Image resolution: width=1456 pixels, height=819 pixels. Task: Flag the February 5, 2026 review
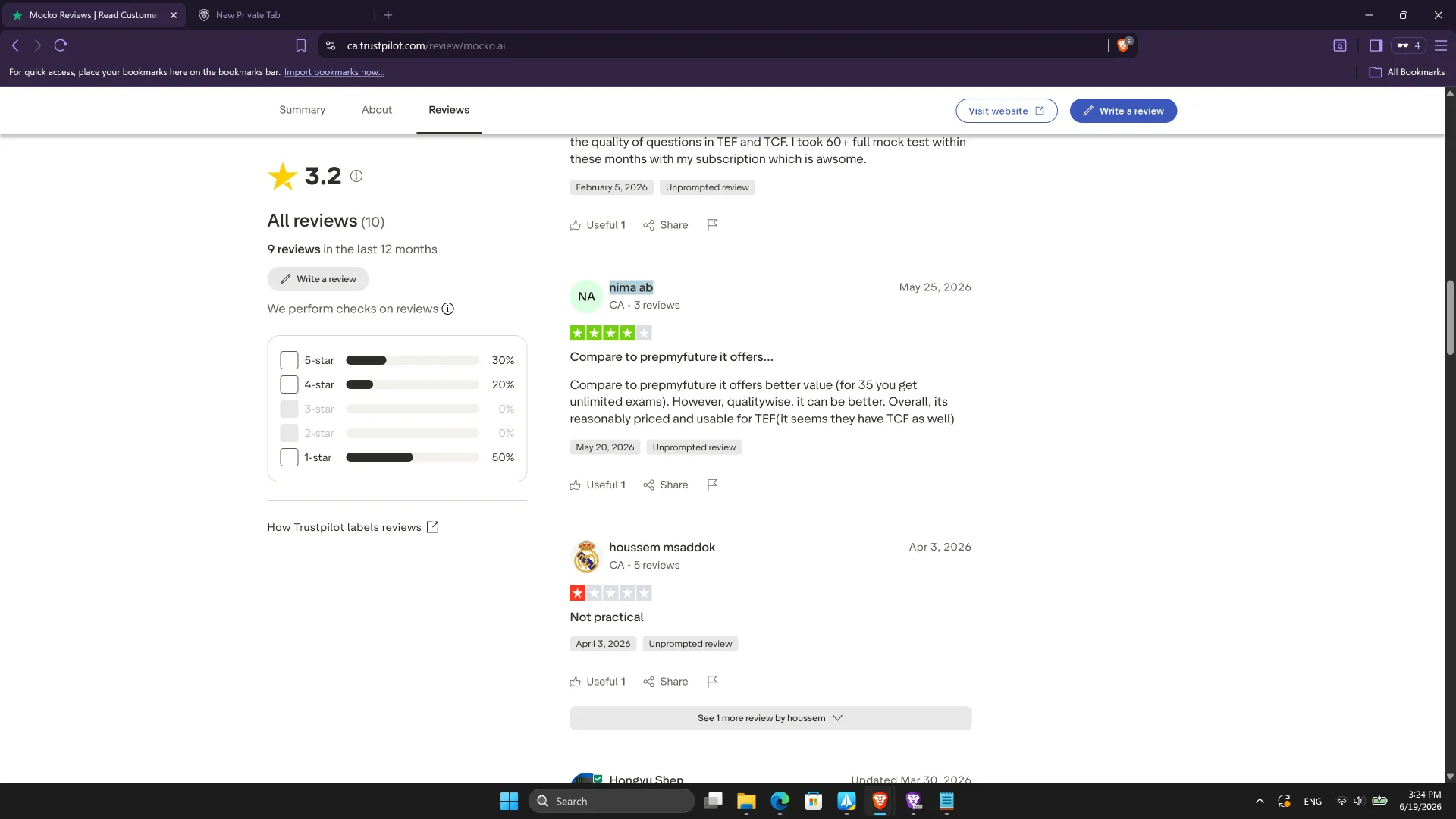pyautogui.click(x=712, y=225)
